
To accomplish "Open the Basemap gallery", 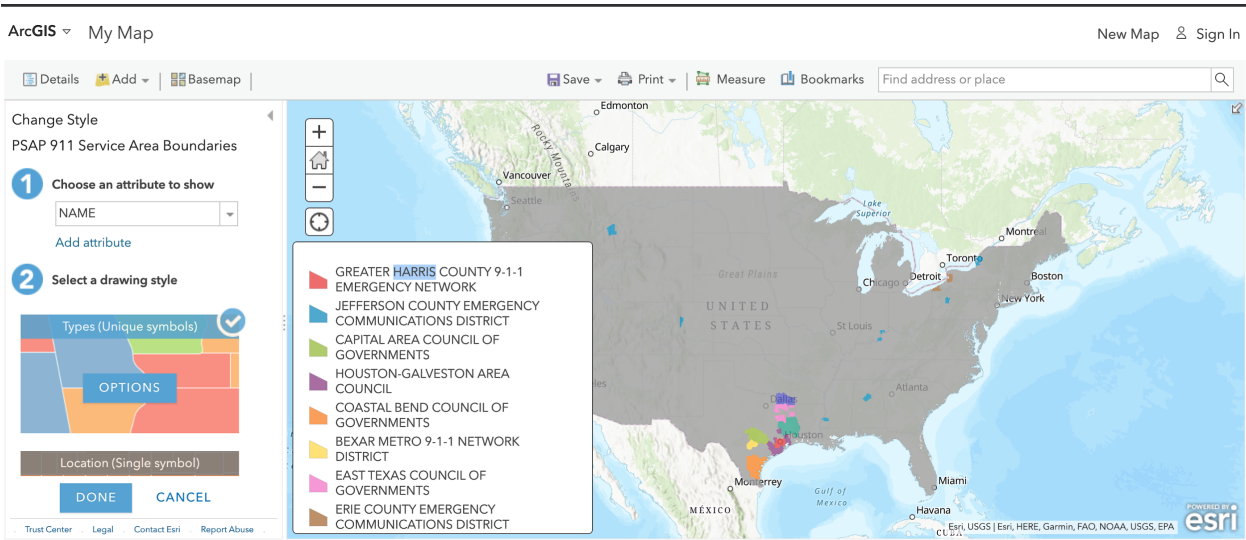I will coord(206,79).
